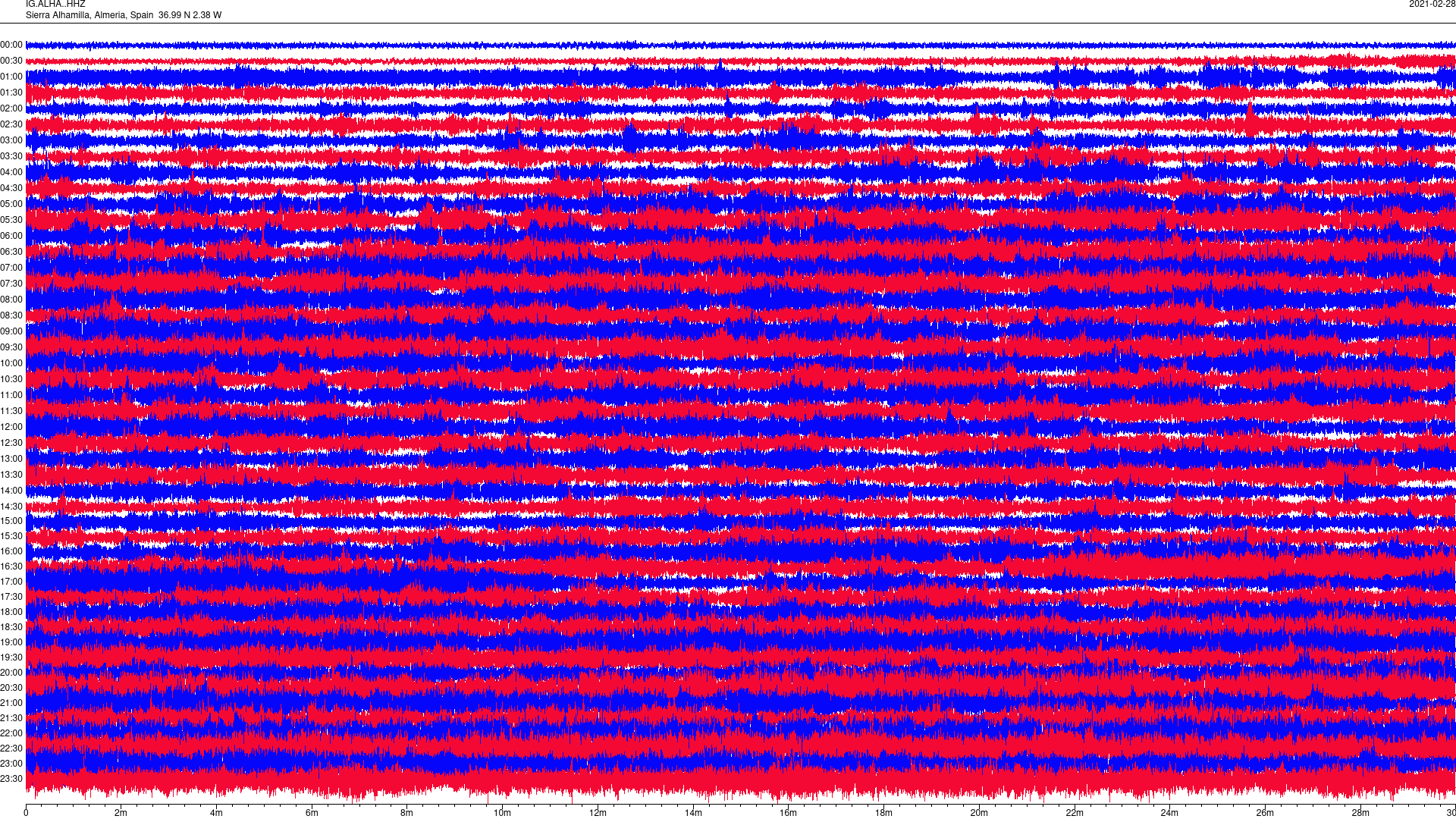1456x819 pixels.
Task: Select the 12:30 trace label
Action: (11, 444)
